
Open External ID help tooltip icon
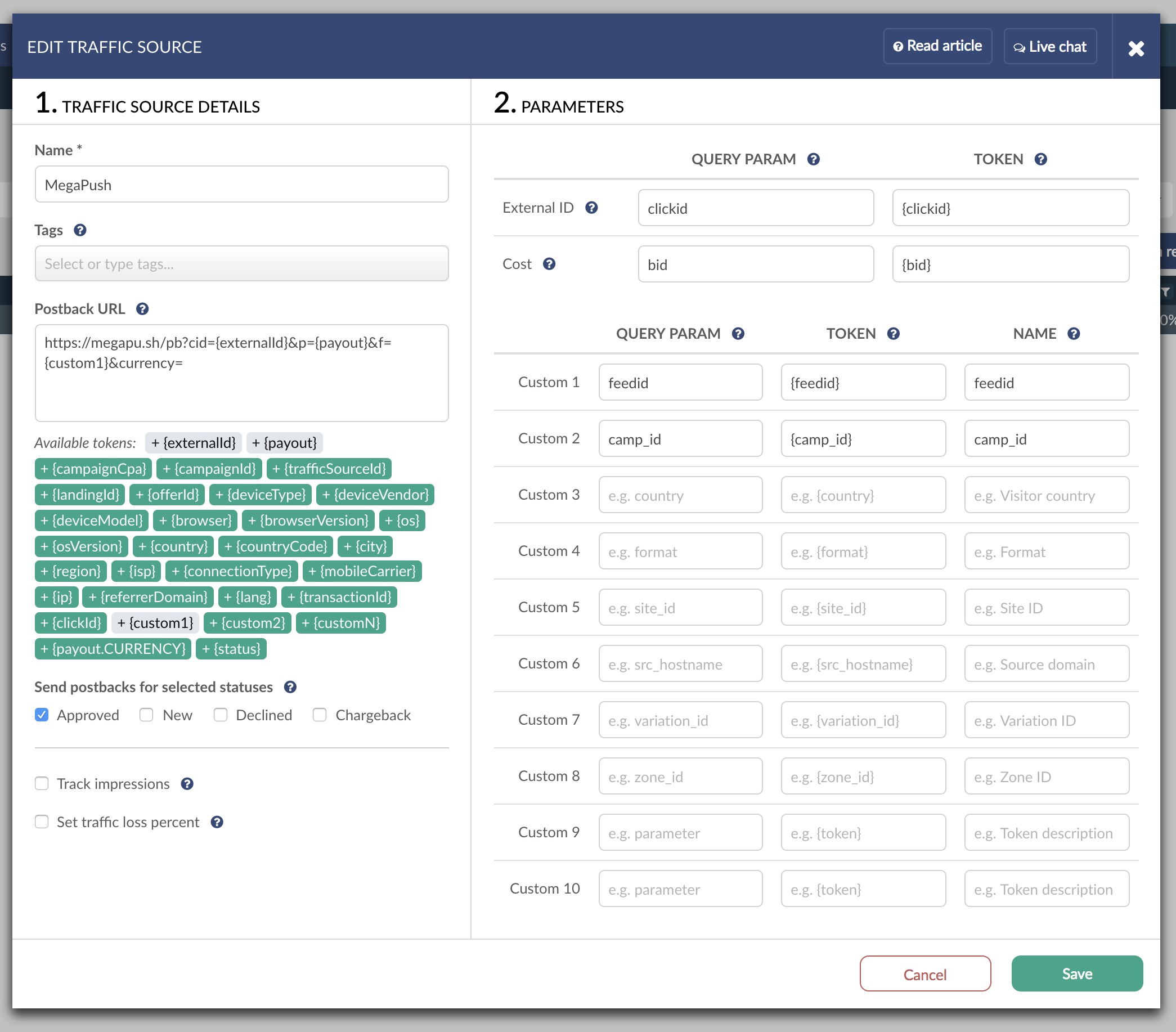pos(591,208)
